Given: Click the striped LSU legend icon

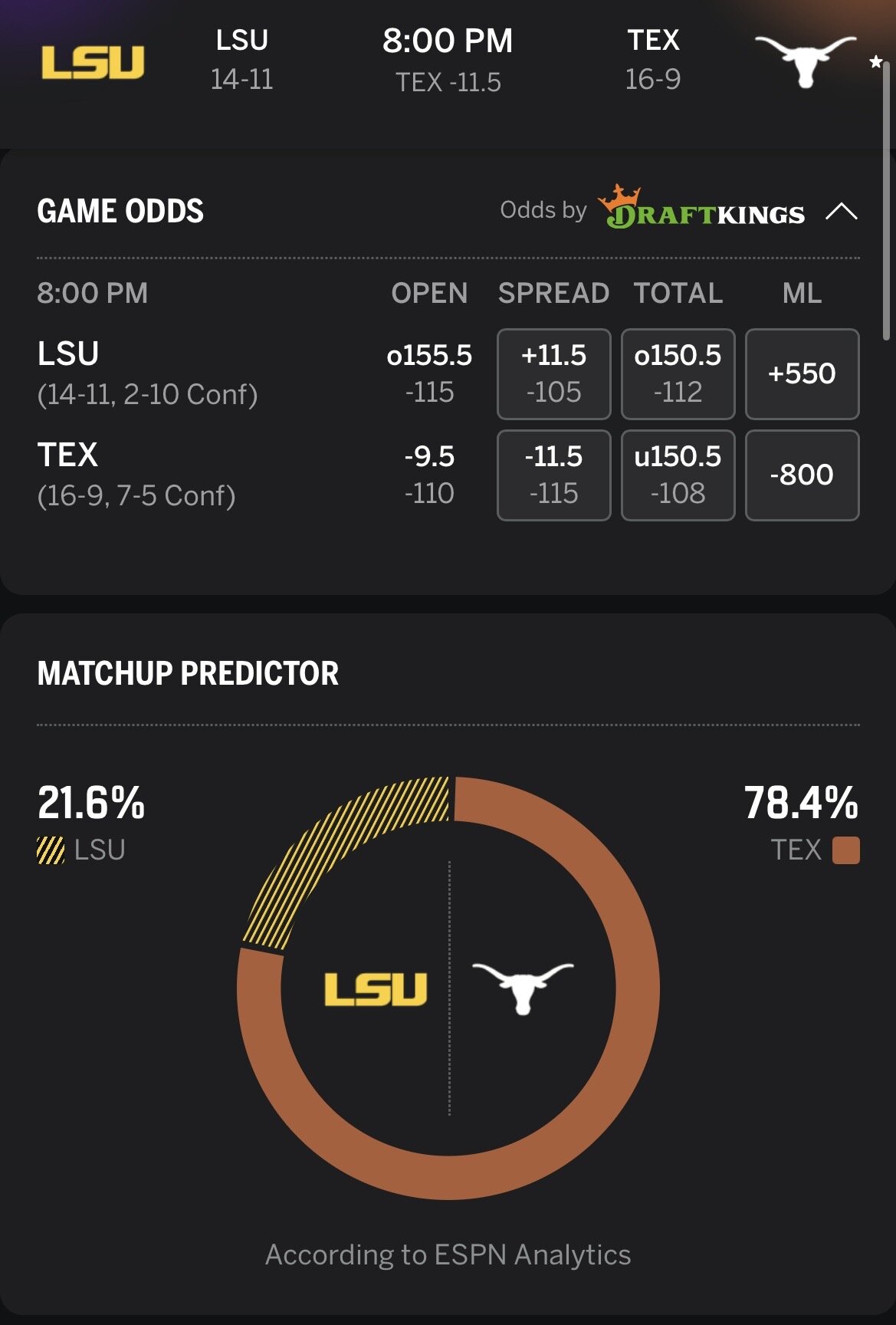Looking at the screenshot, I should [51, 850].
